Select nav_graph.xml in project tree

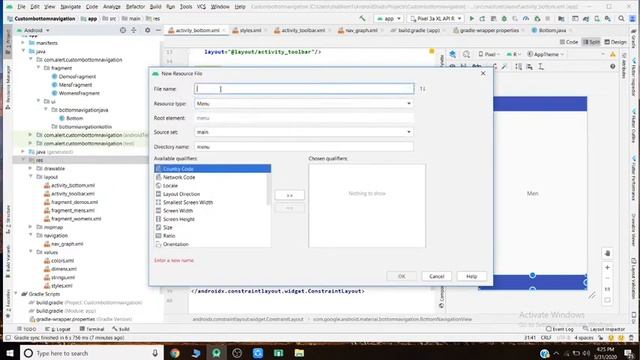tap(67, 244)
